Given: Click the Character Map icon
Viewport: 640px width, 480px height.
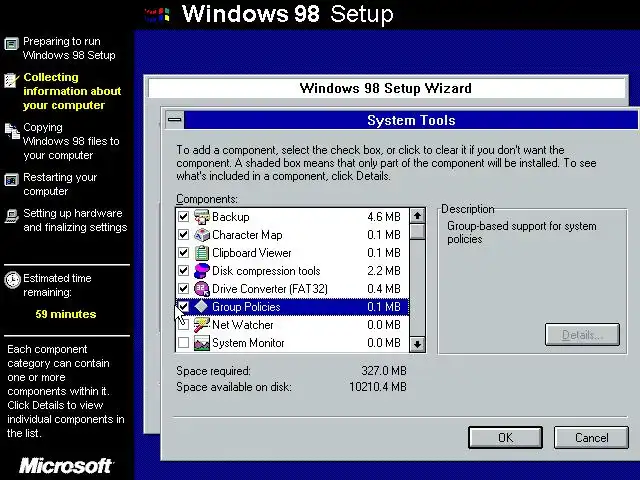Looking at the screenshot, I should point(202,235).
